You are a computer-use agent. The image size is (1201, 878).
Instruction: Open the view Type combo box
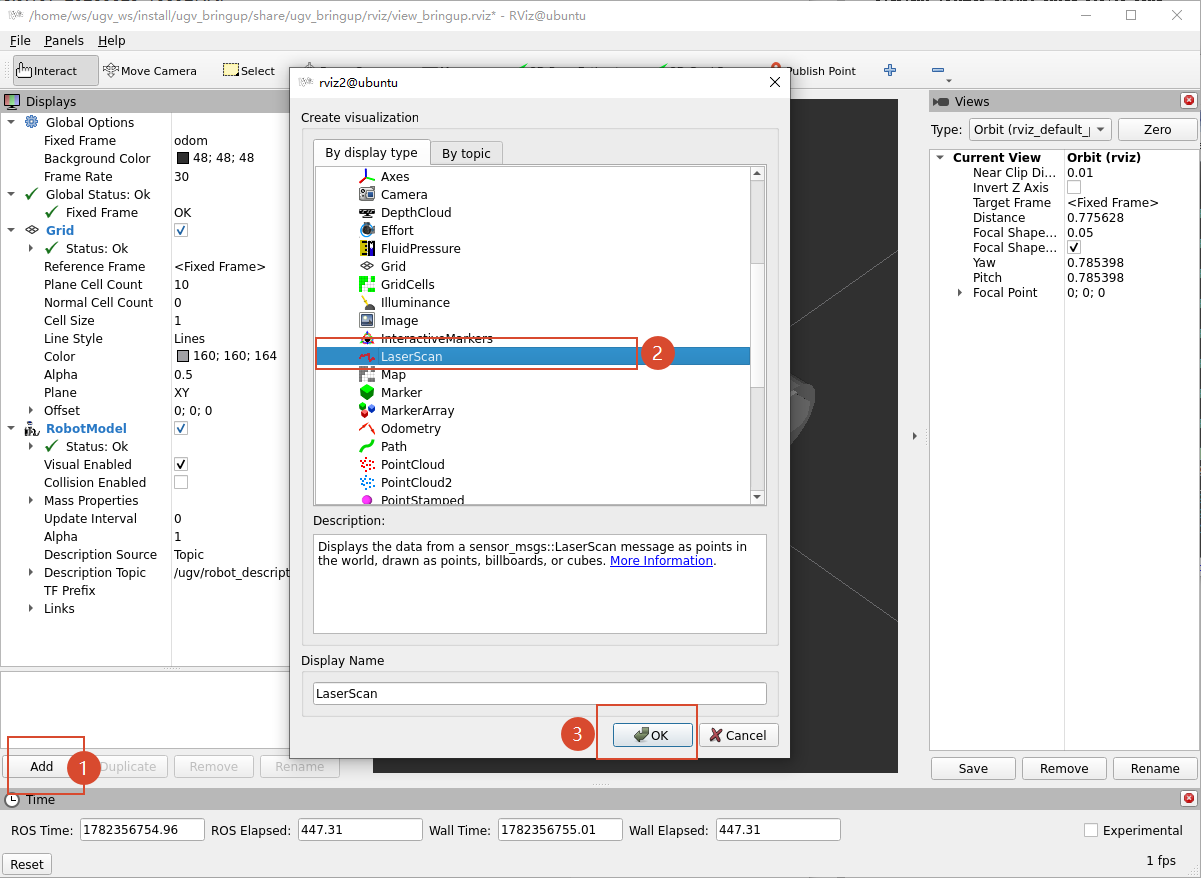point(1040,129)
